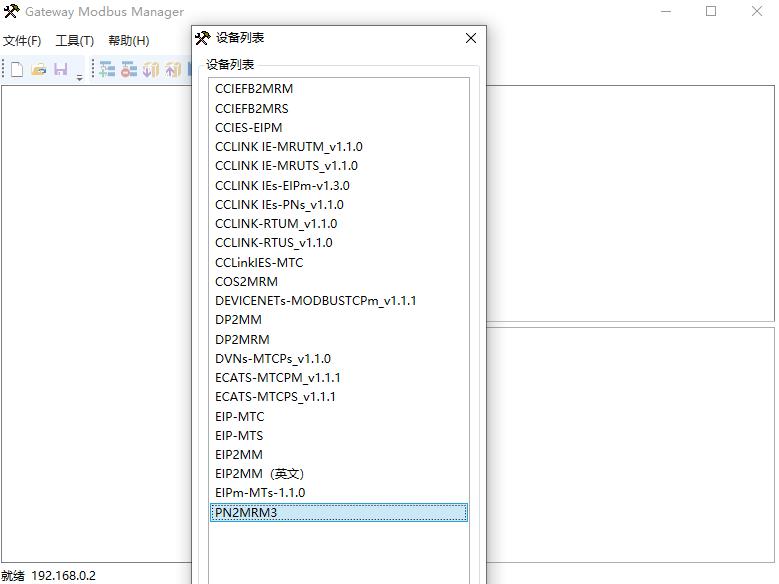Click the download configuration arrow icon
This screenshot has height=584, width=779.
[151, 70]
